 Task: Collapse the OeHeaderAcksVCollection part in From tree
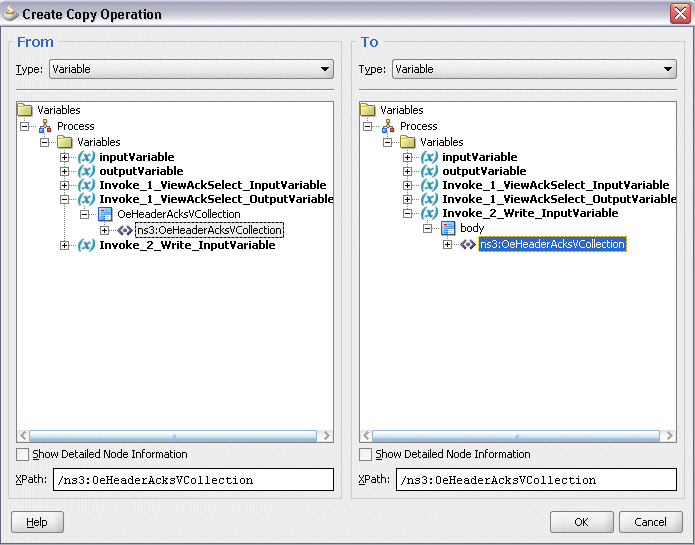point(85,215)
